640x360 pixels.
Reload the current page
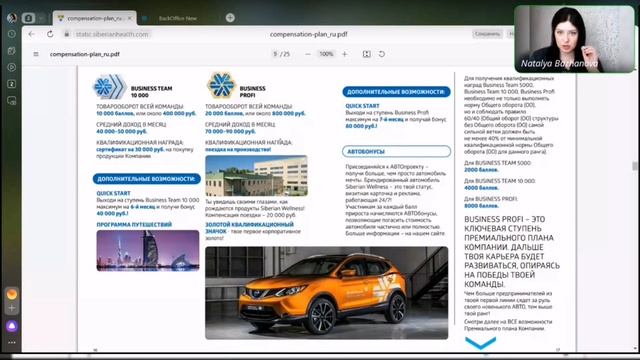[x=50, y=34]
